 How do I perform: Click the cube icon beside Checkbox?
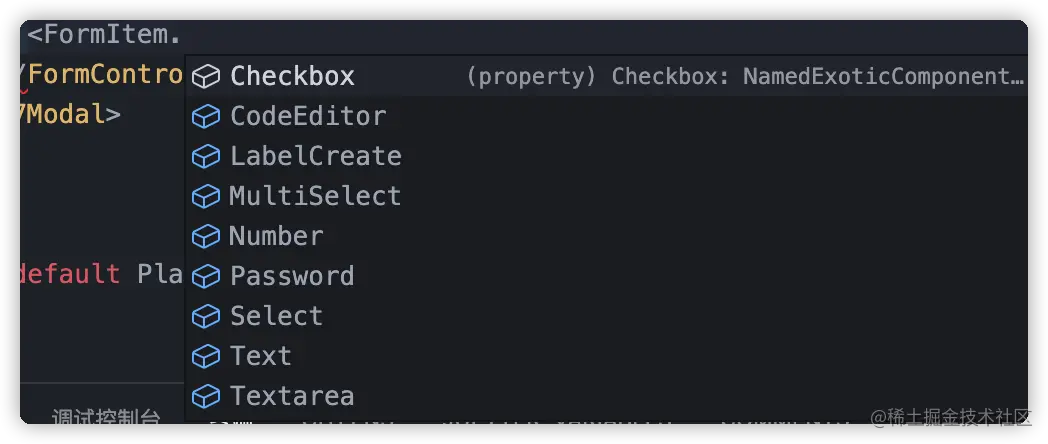pos(206,77)
